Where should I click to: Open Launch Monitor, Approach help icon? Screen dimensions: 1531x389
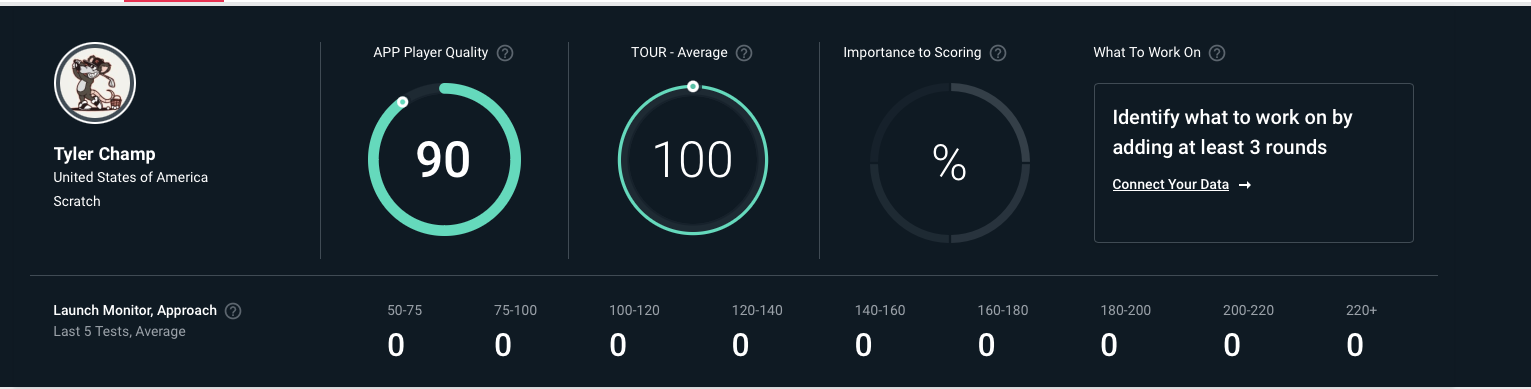pyautogui.click(x=233, y=311)
